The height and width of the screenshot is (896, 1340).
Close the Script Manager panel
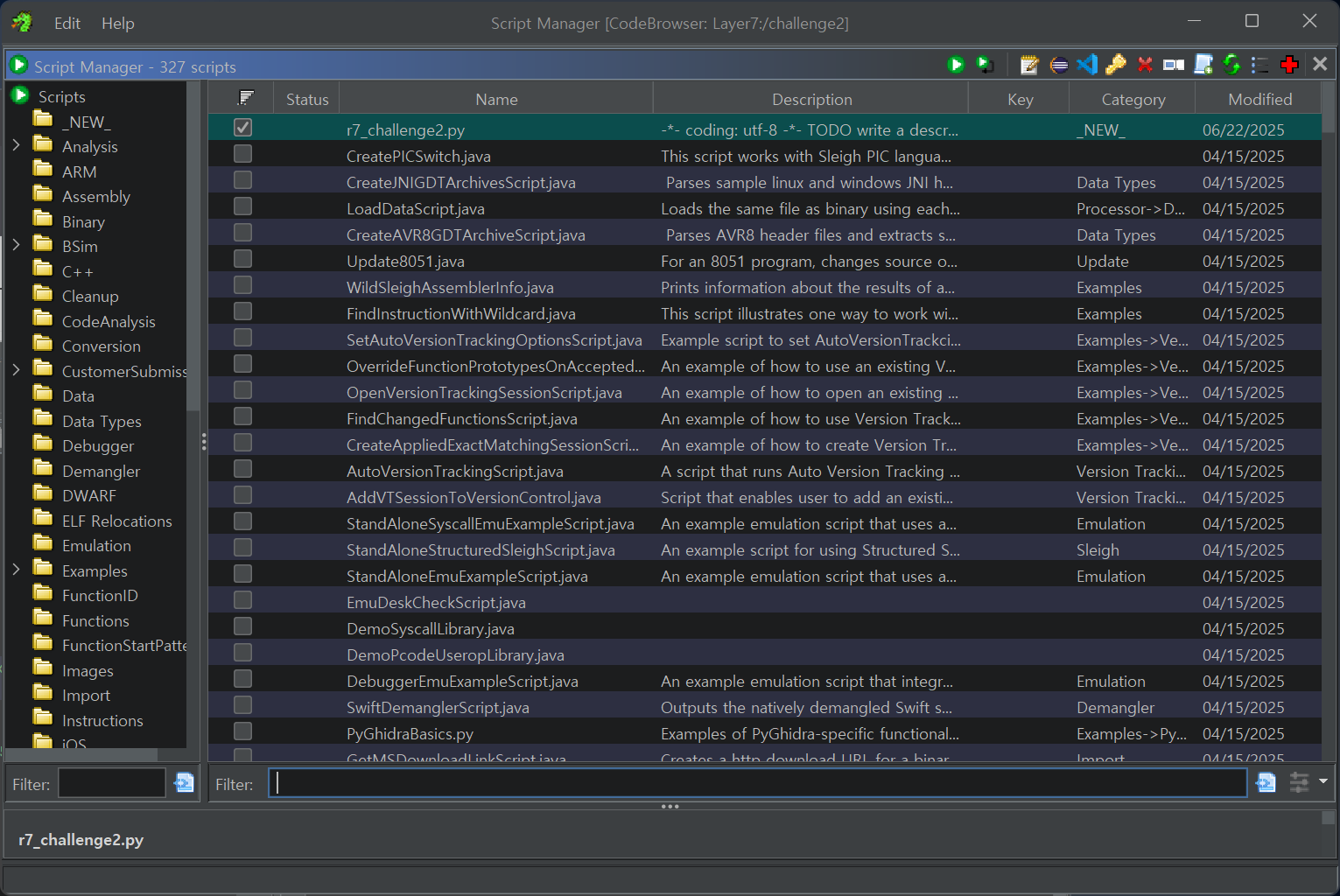1320,64
